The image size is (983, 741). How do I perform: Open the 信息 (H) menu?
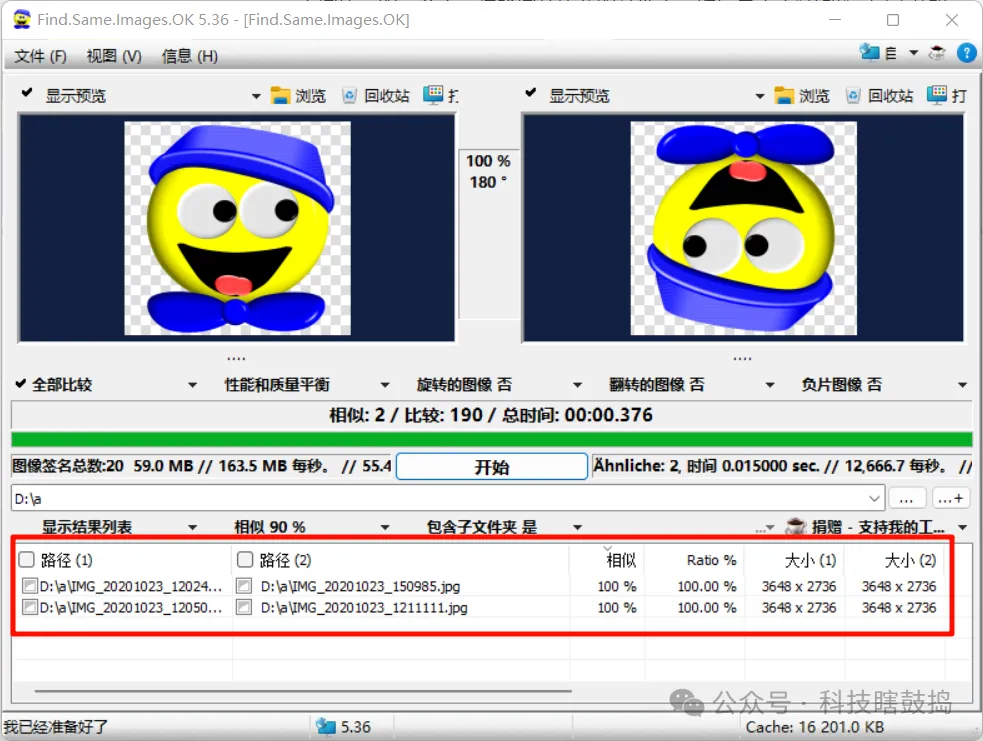[190, 56]
